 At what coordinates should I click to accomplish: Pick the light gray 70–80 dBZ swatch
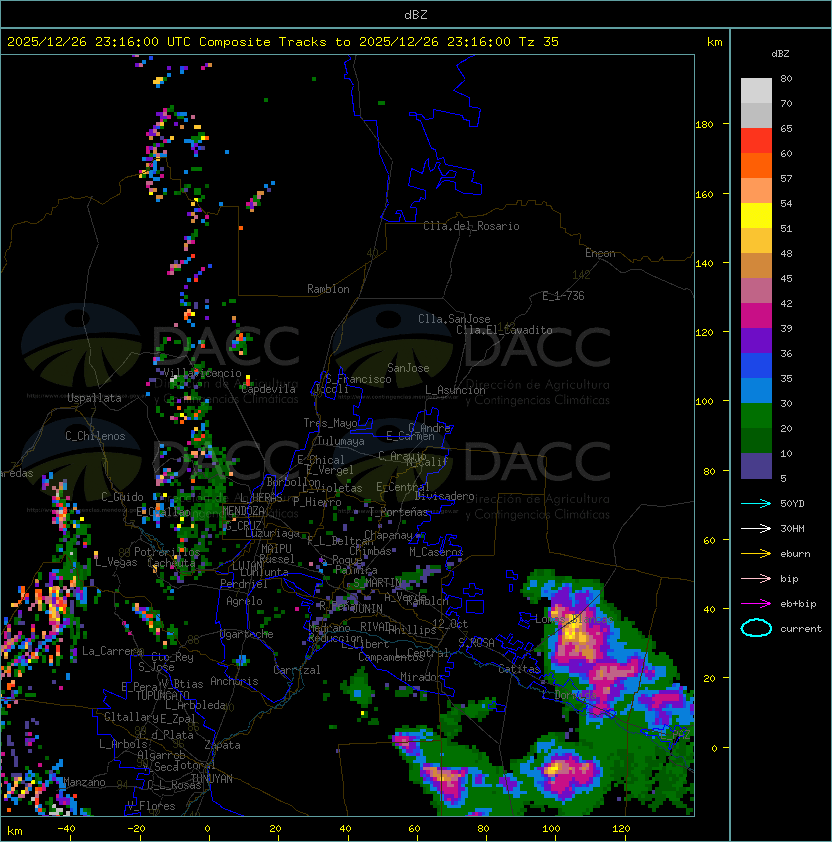[x=756, y=91]
